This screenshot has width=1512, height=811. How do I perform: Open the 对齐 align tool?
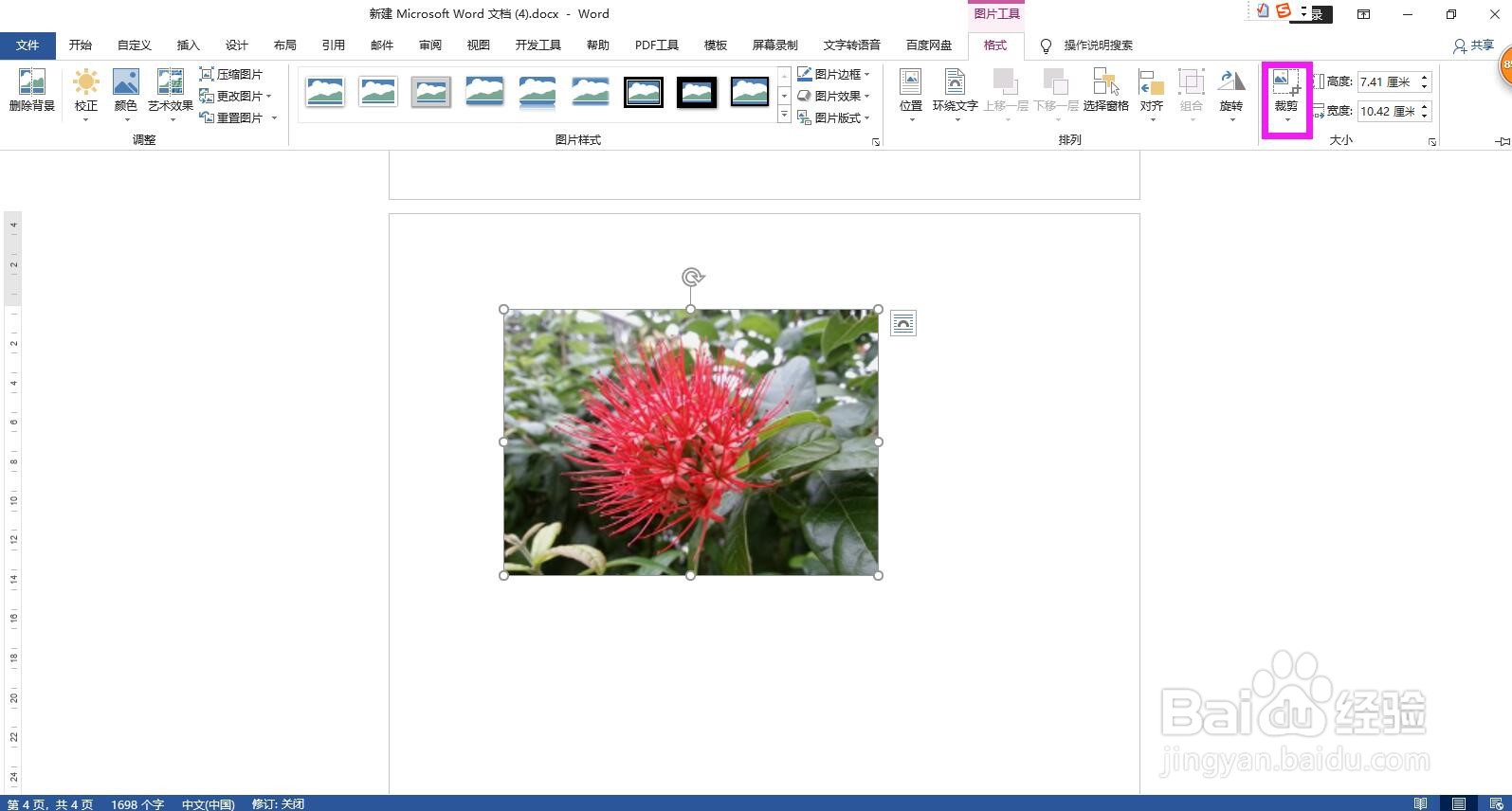click(x=1152, y=93)
